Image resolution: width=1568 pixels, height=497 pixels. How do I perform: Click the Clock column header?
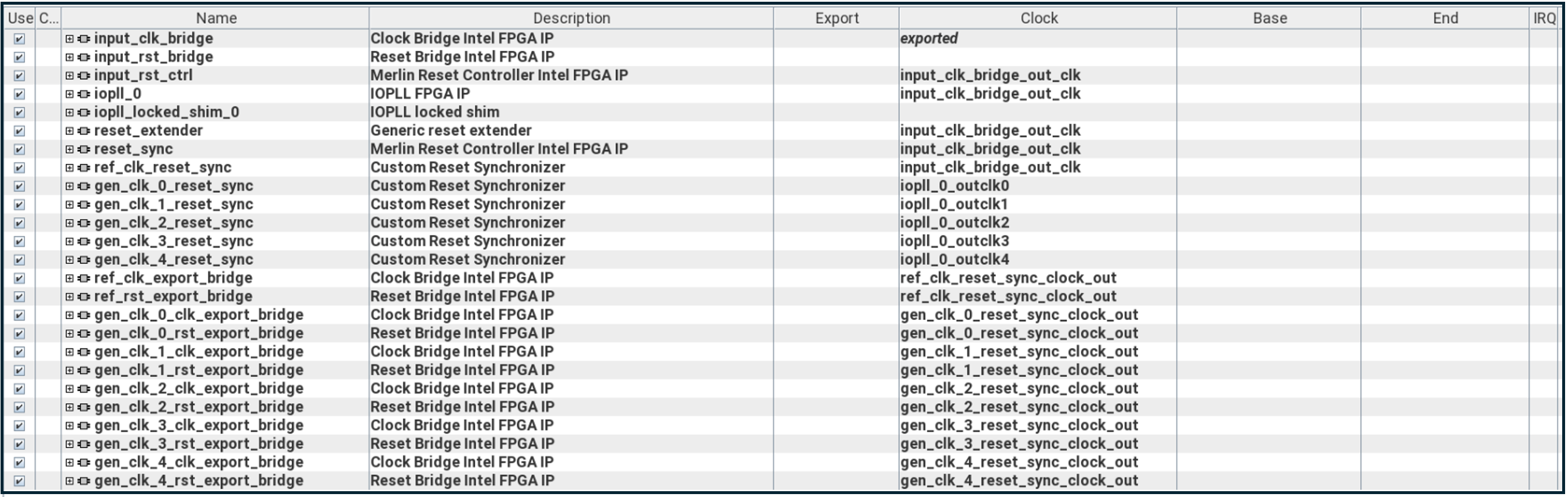(x=1039, y=18)
